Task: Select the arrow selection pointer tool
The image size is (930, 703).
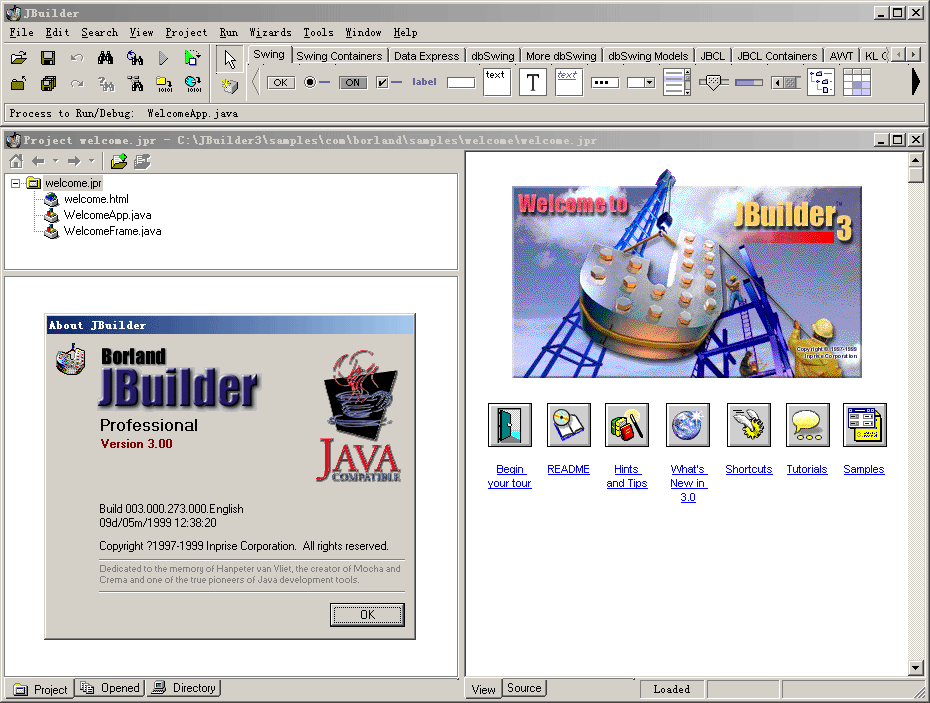Action: [230, 59]
